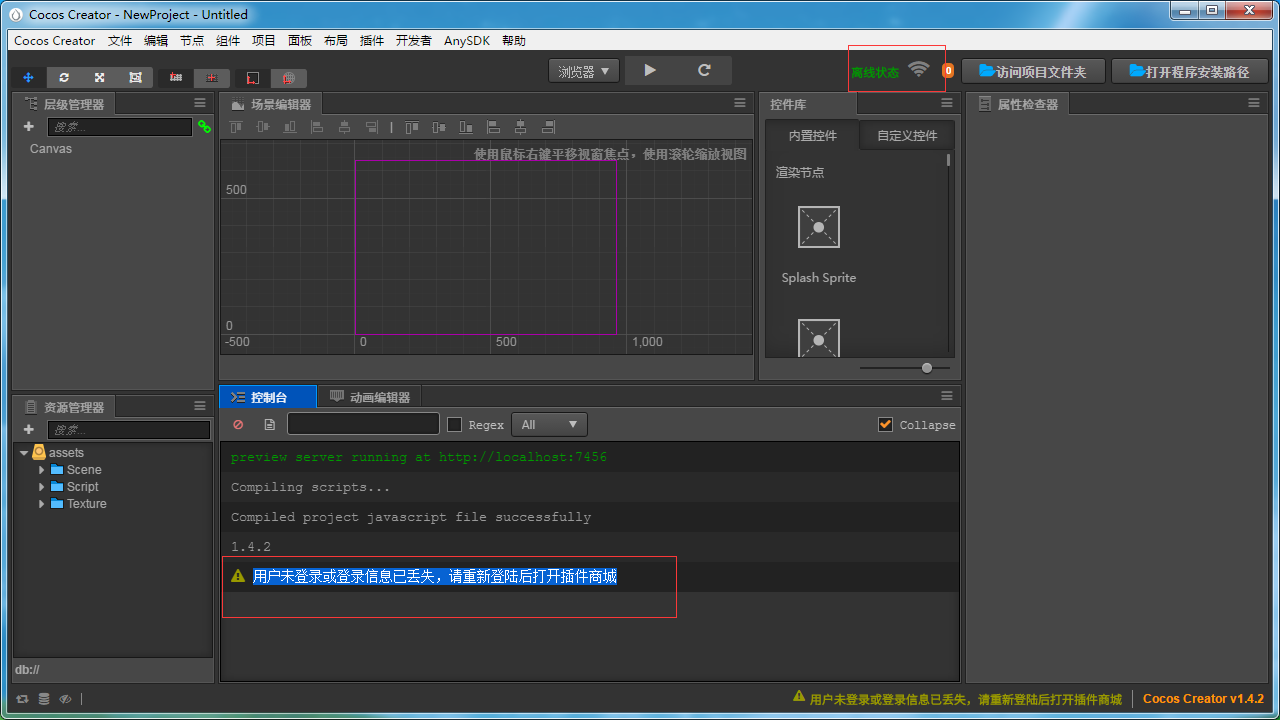
Task: Open the assets panel options menu
Action: (x=200, y=406)
